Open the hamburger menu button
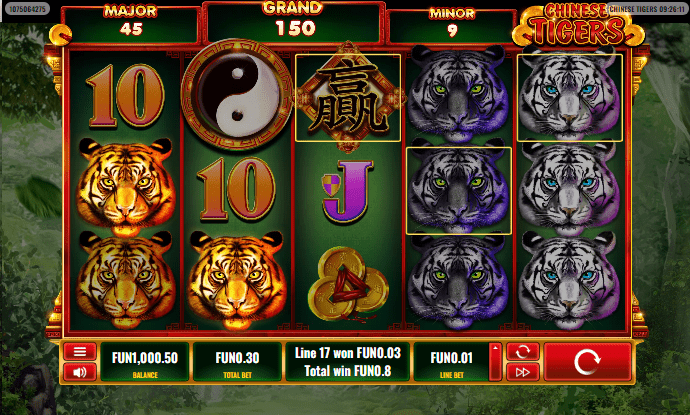Image resolution: width=690 pixels, height=415 pixels. [x=80, y=352]
